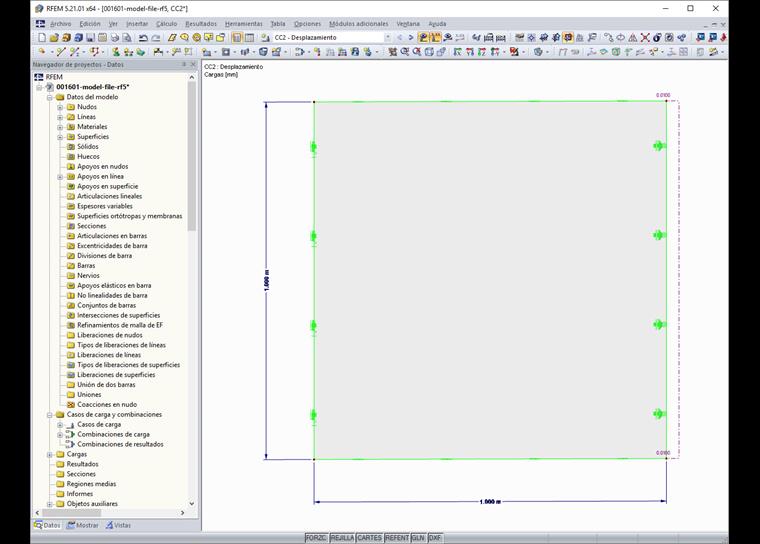Click the vertical 1.000 m dimension label

(267, 281)
